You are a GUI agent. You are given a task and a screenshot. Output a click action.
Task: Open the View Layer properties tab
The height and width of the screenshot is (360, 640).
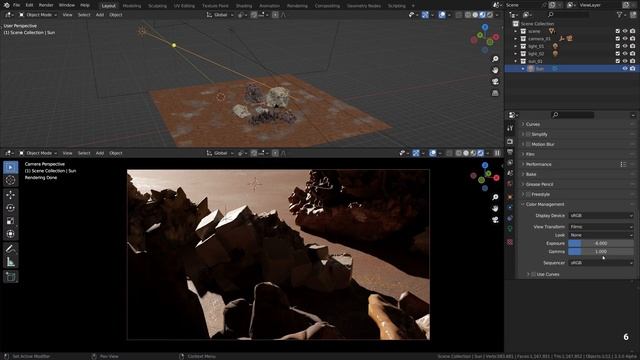510,162
